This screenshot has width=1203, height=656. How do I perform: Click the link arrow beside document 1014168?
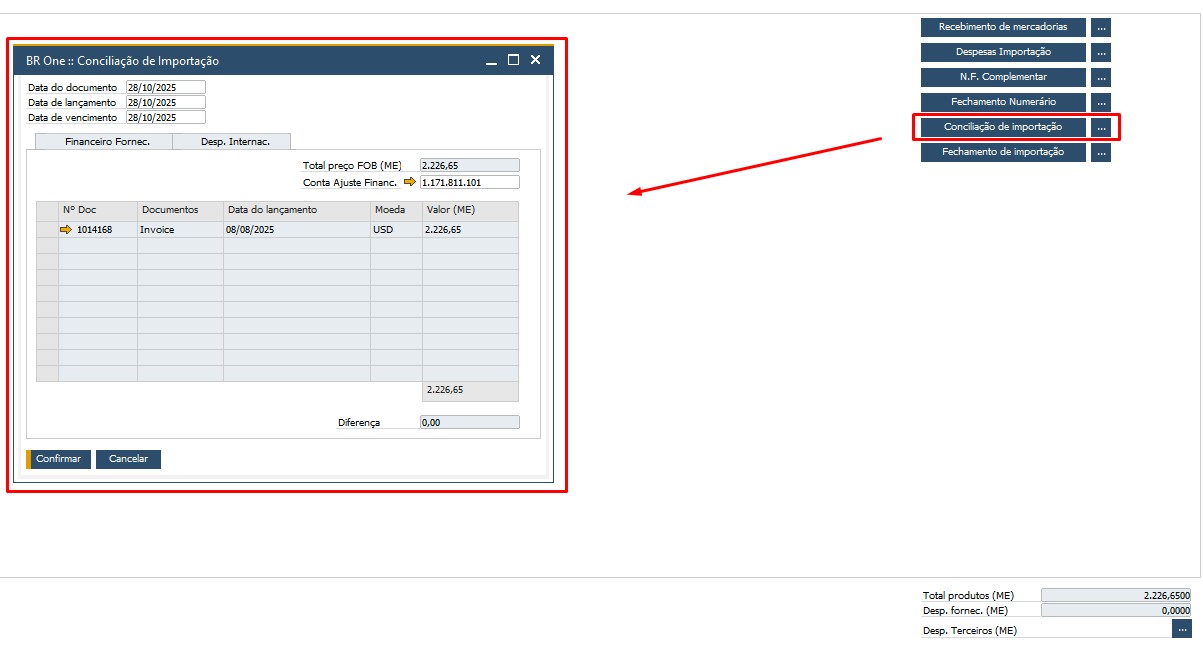(66, 230)
